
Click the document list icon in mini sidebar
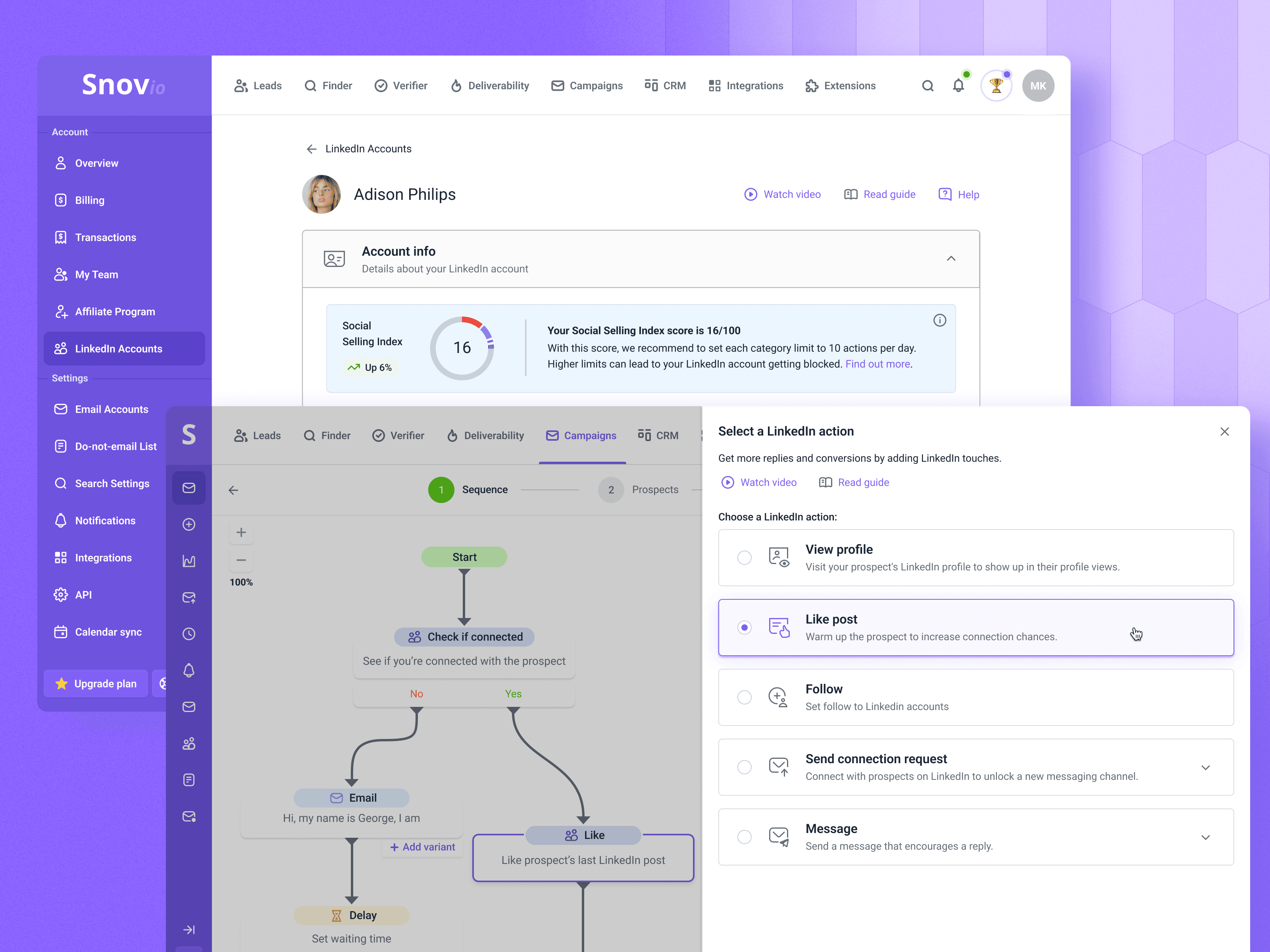pyautogui.click(x=189, y=780)
